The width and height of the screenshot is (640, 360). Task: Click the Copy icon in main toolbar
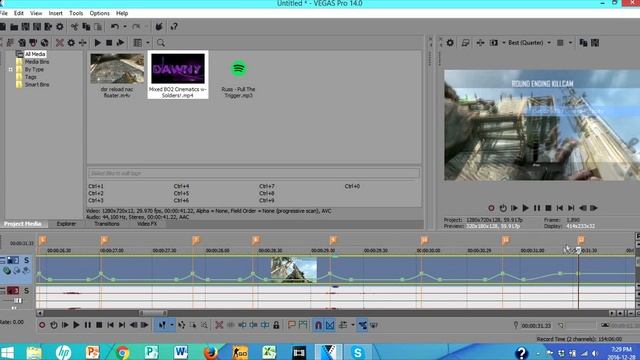point(86,27)
